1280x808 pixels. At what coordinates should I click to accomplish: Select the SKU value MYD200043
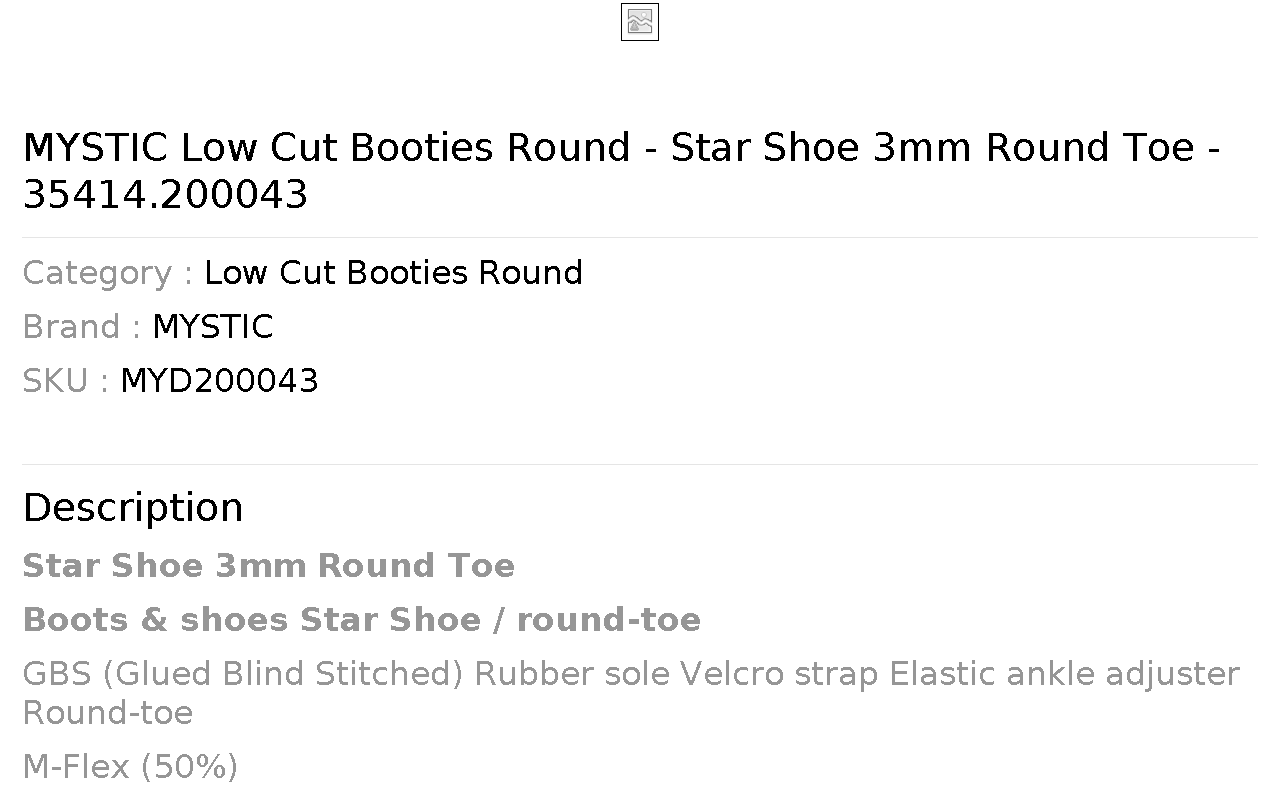point(219,381)
